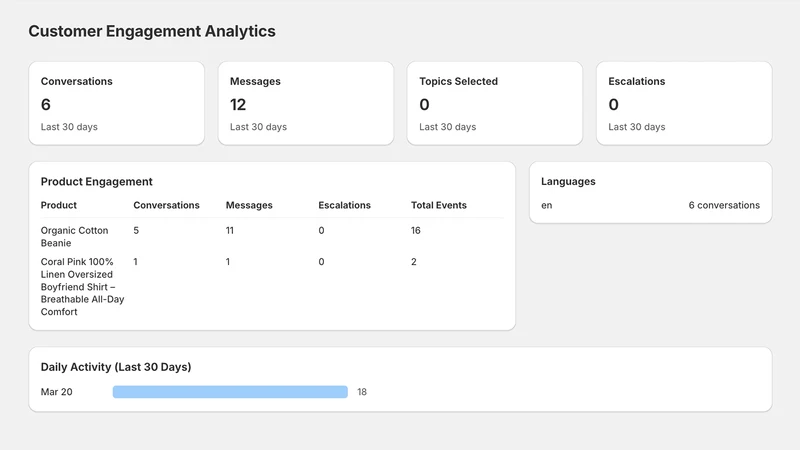Click the Daily Activity (Last 30 Days) title

pos(116,367)
